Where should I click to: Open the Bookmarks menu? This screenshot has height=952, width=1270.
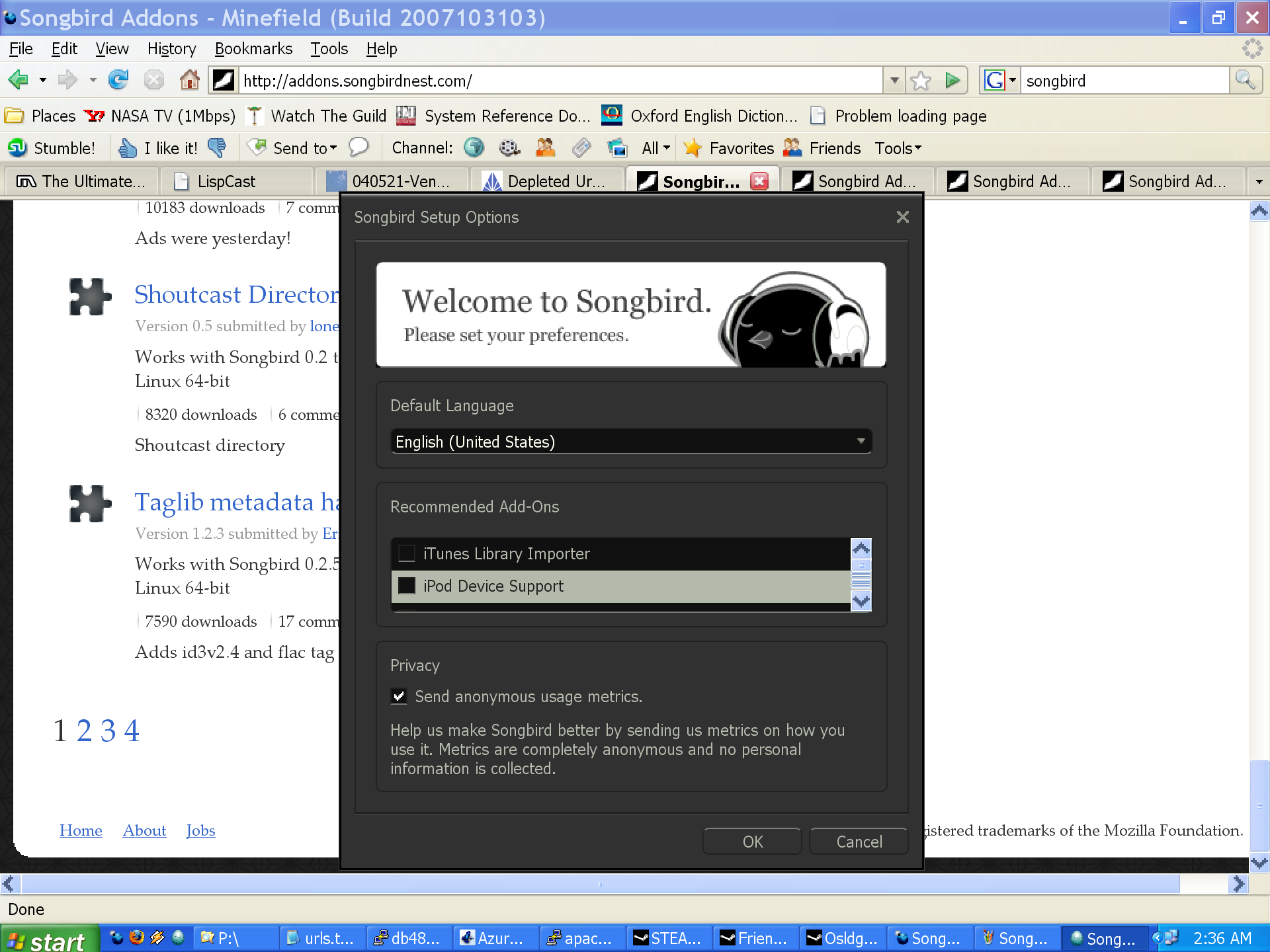pos(253,49)
